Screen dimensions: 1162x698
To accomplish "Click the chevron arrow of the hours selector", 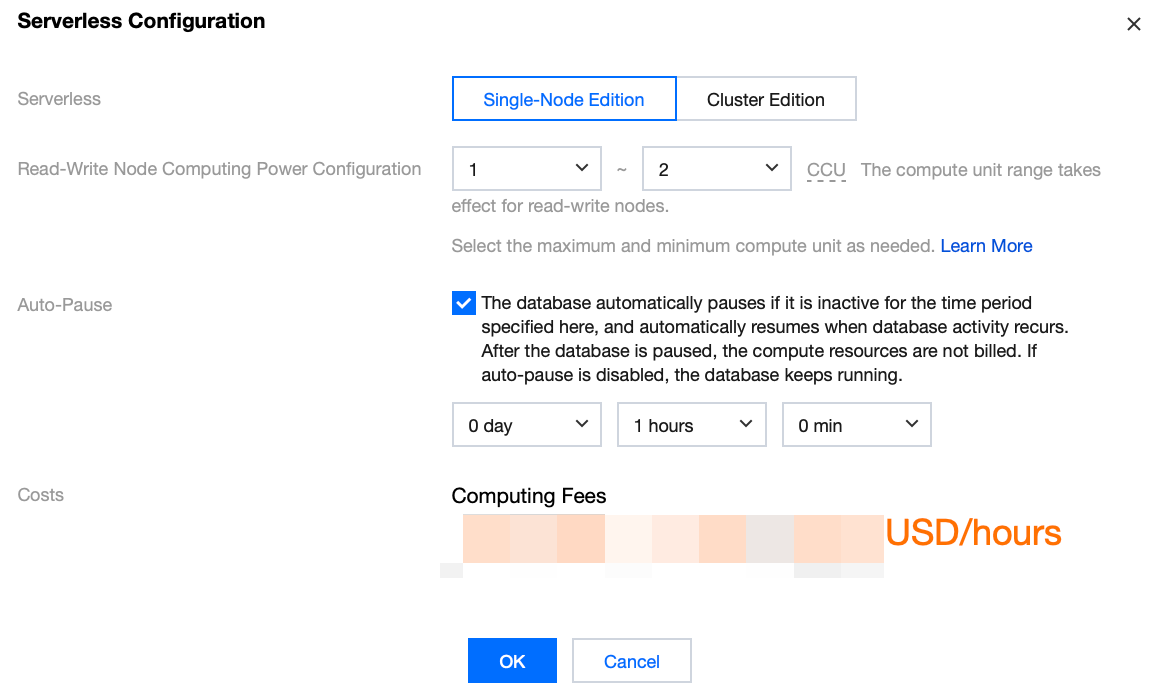I will [x=746, y=424].
